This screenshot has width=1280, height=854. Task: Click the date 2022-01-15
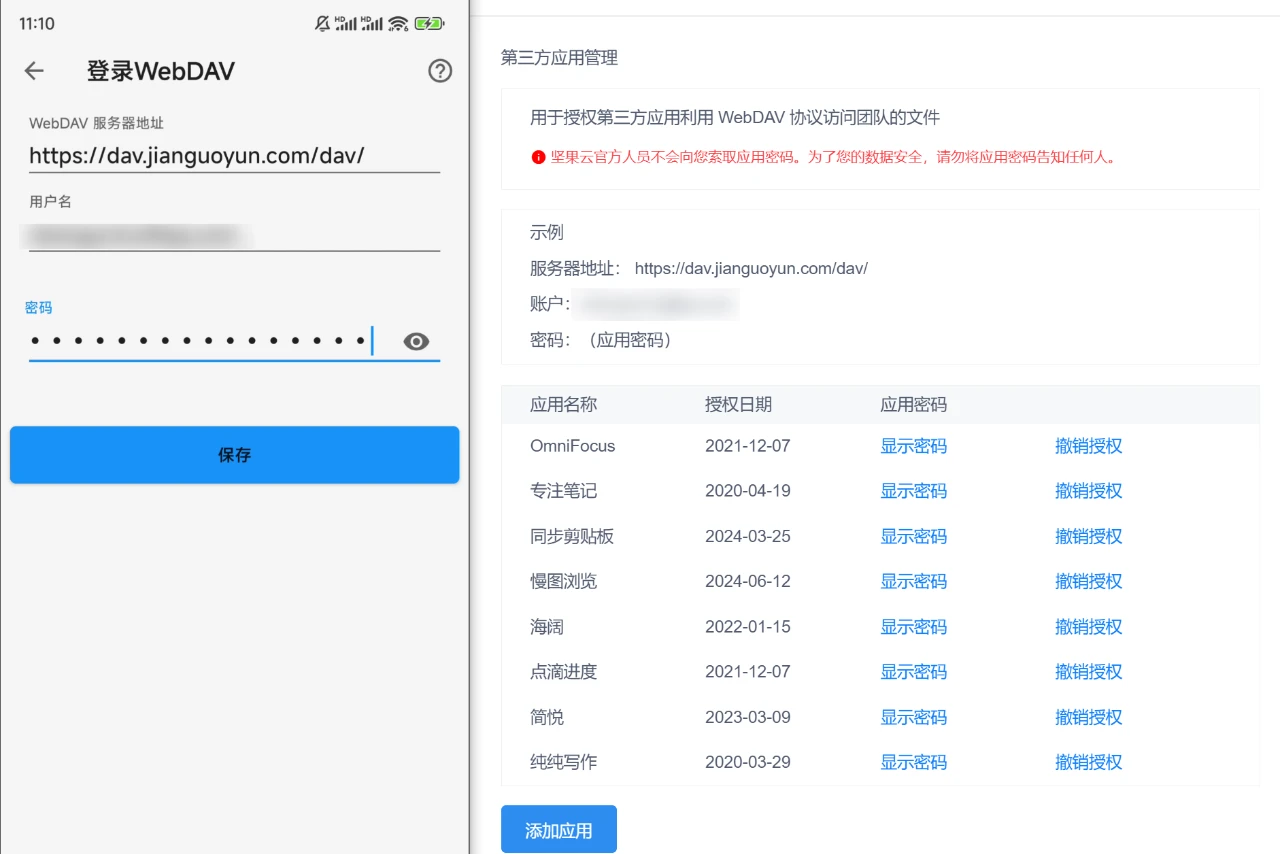point(748,627)
